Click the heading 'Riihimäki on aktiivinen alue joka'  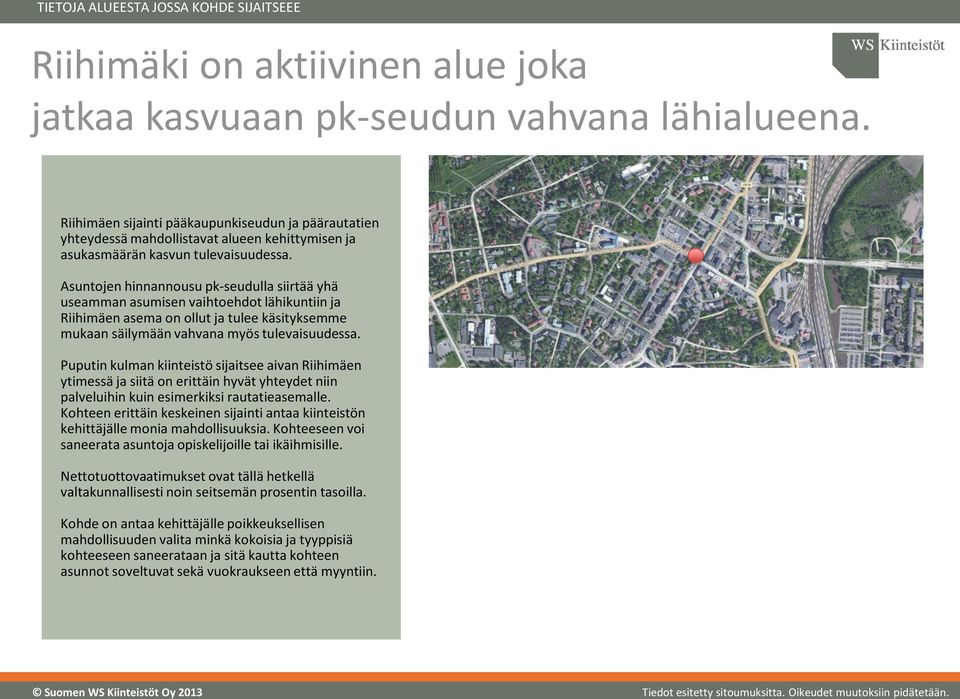[x=309, y=65]
